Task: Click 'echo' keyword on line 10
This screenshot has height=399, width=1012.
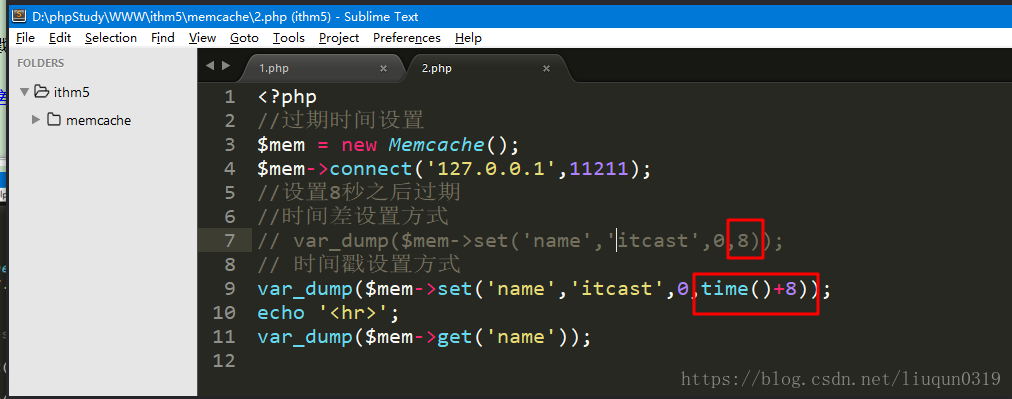Action: coord(281,312)
